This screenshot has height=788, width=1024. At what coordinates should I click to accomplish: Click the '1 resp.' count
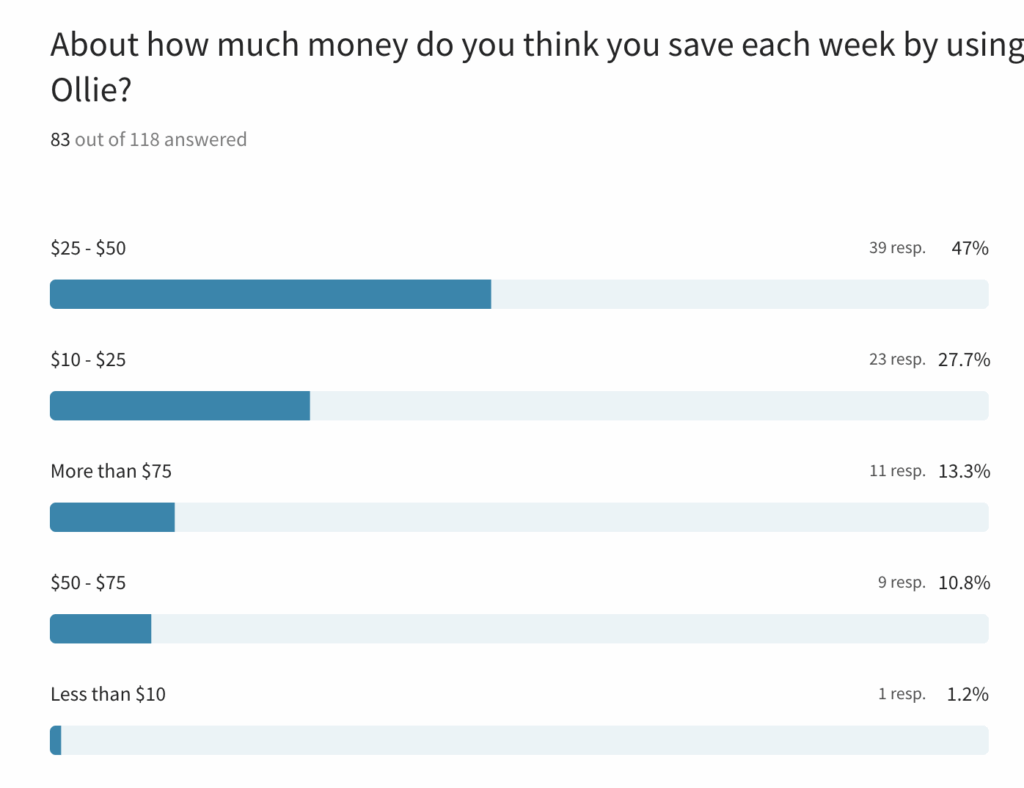(901, 694)
